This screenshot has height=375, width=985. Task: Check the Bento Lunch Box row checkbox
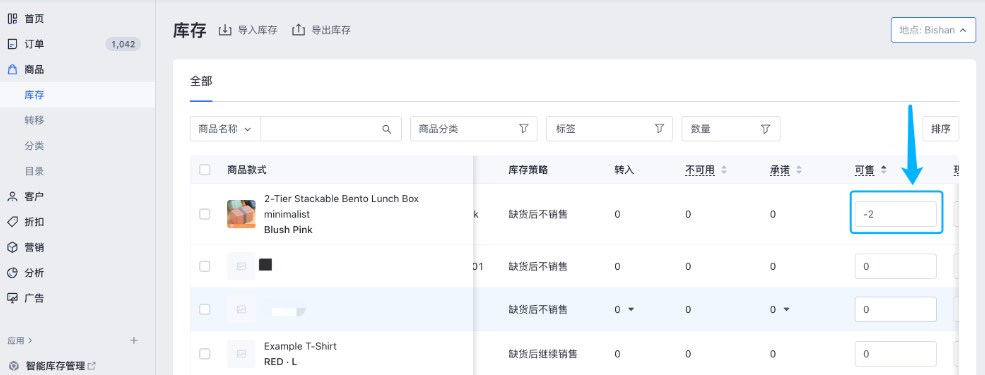[205, 214]
